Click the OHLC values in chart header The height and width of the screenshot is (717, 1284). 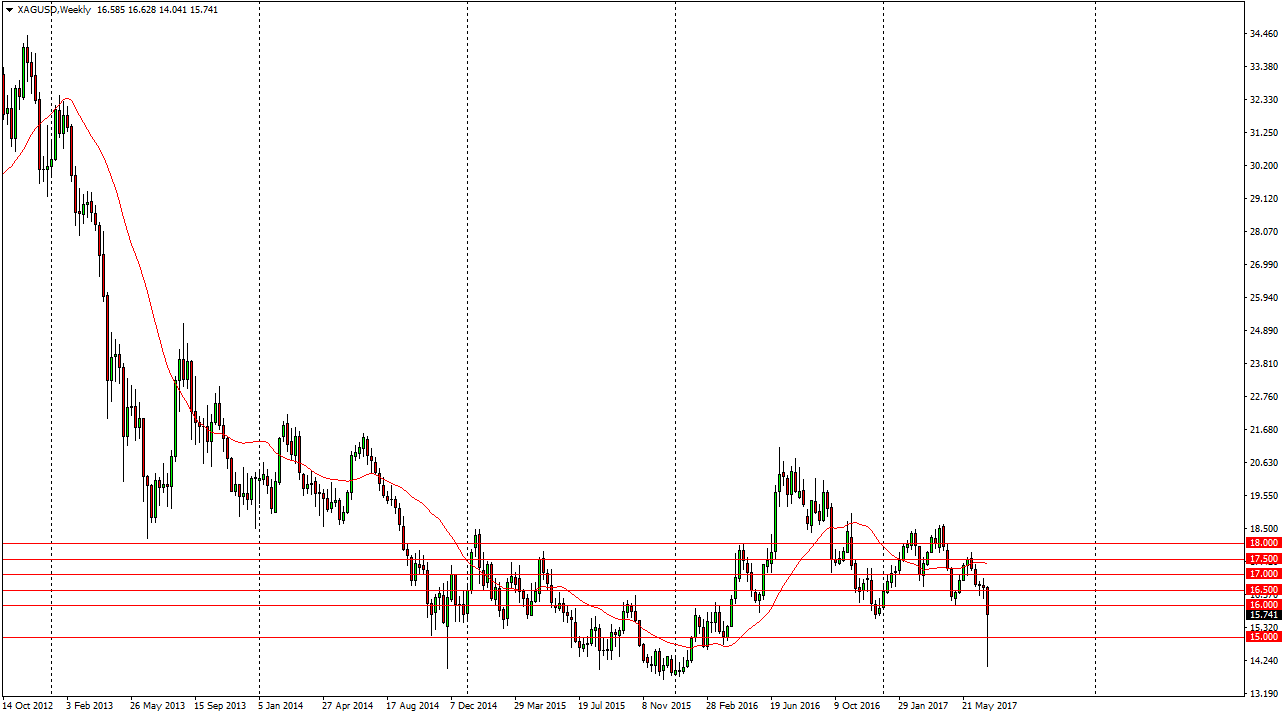pos(158,10)
